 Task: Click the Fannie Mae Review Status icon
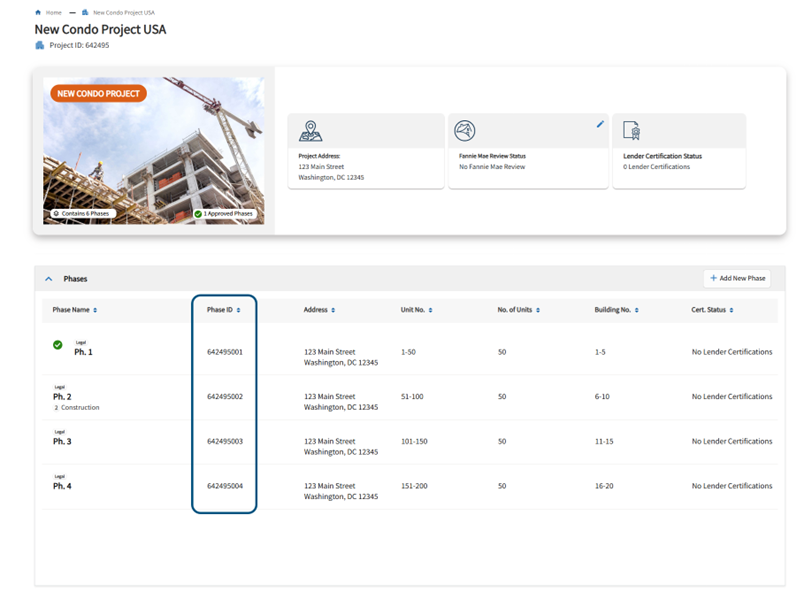(465, 131)
